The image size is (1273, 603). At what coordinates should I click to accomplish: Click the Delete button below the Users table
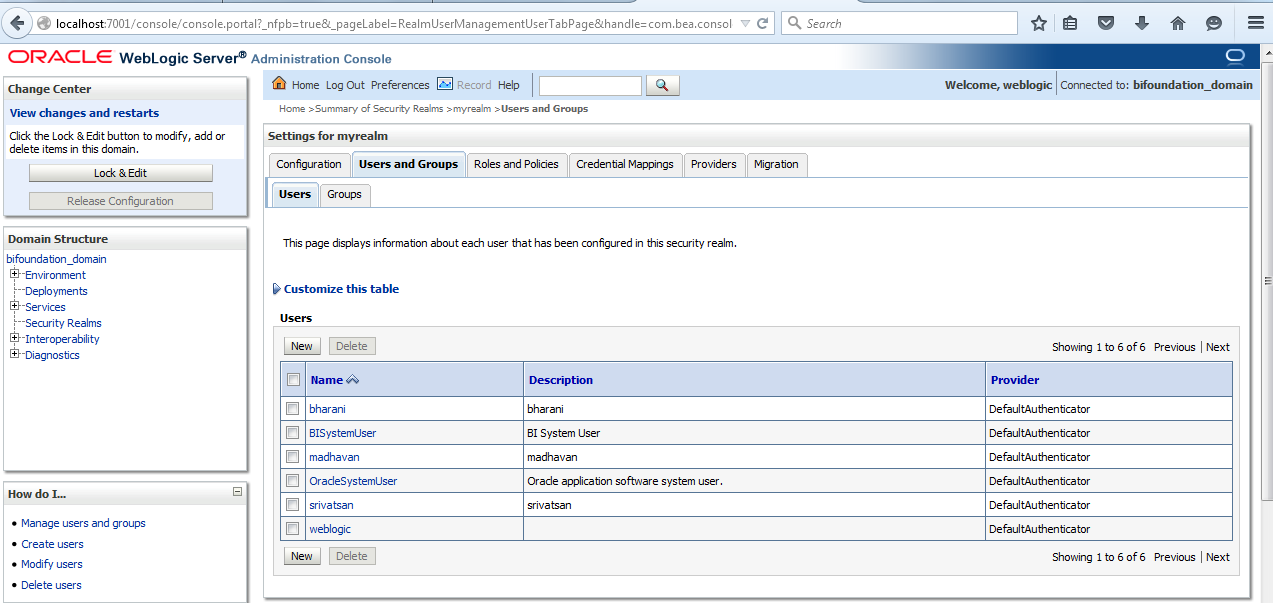click(352, 556)
